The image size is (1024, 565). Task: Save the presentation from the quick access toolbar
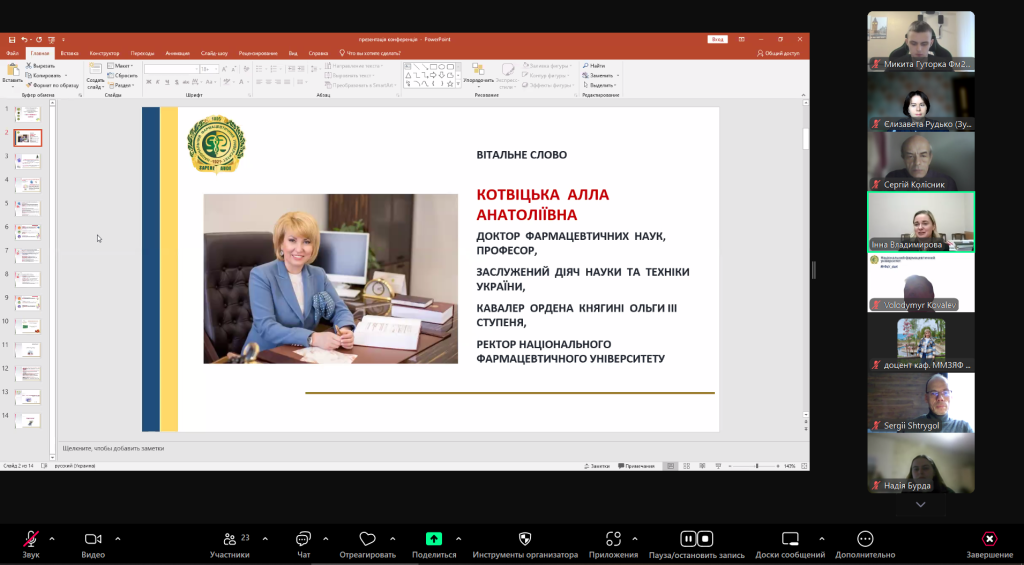(12, 40)
